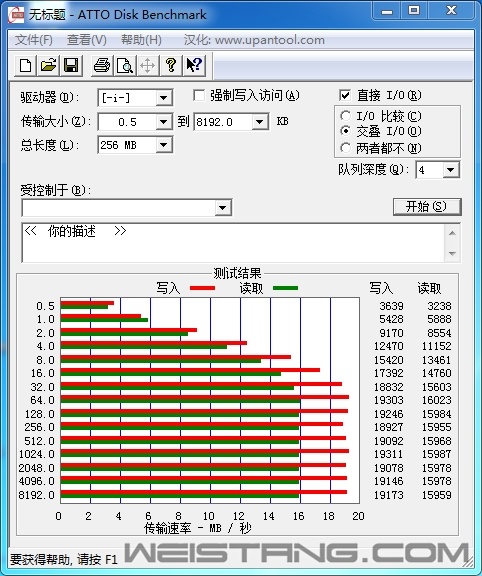Select the I/O 比较 radio option
Viewport: 482px width, 576px height.
pyautogui.click(x=345, y=116)
